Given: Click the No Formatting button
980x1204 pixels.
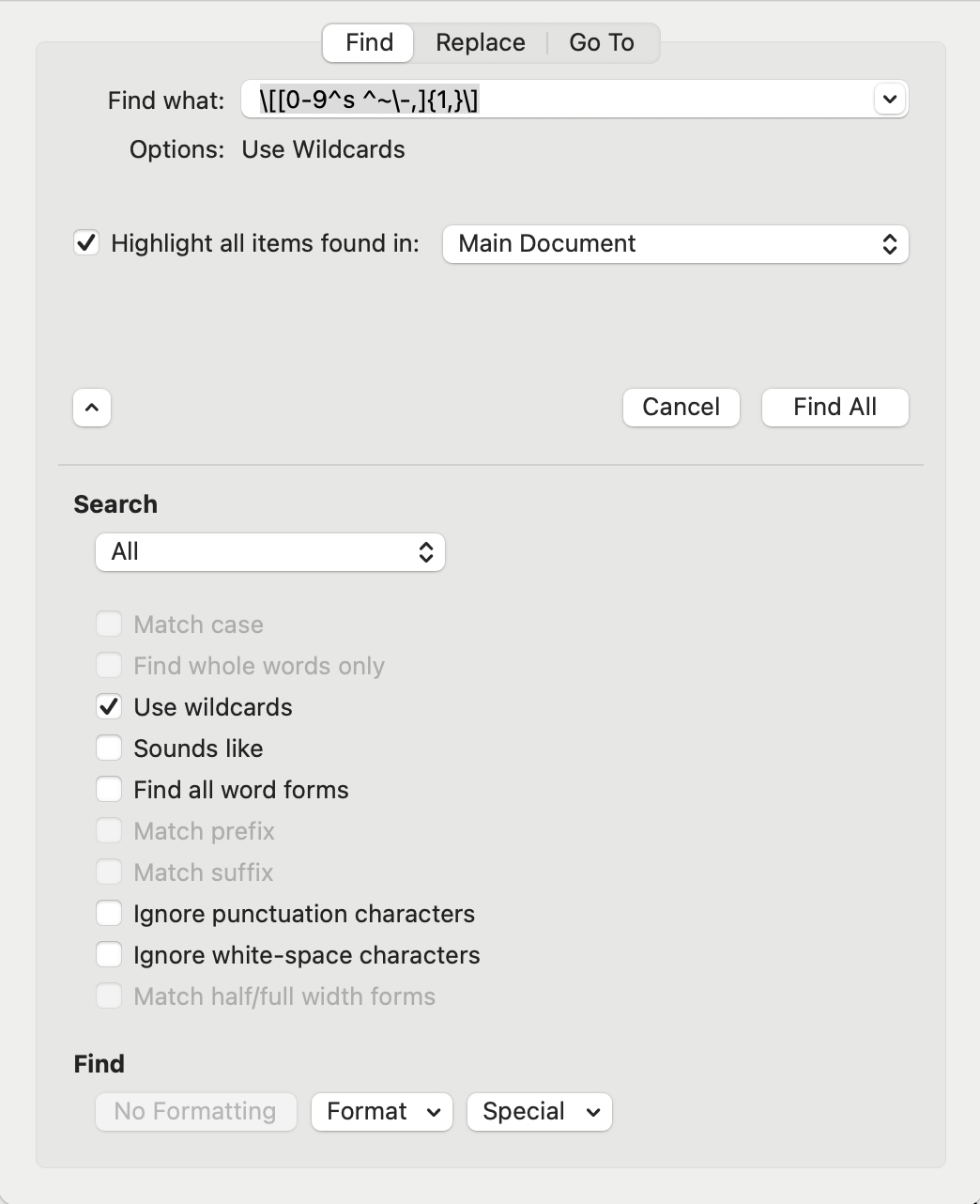Looking at the screenshot, I should 195,1112.
